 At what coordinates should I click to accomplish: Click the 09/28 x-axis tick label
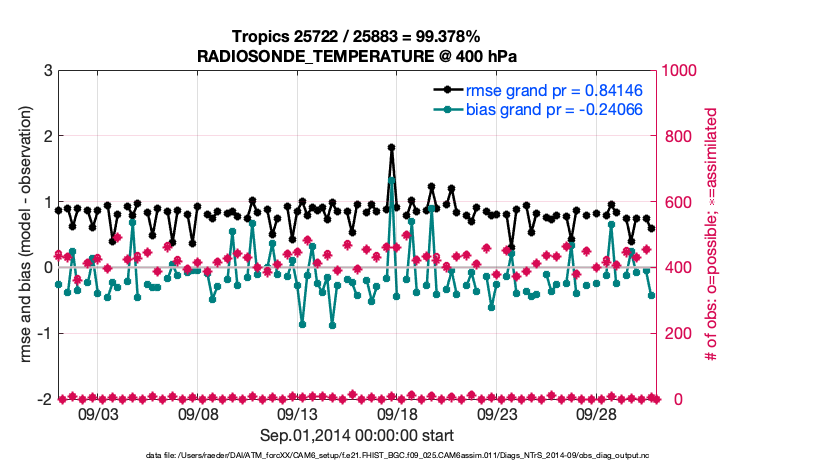596,414
